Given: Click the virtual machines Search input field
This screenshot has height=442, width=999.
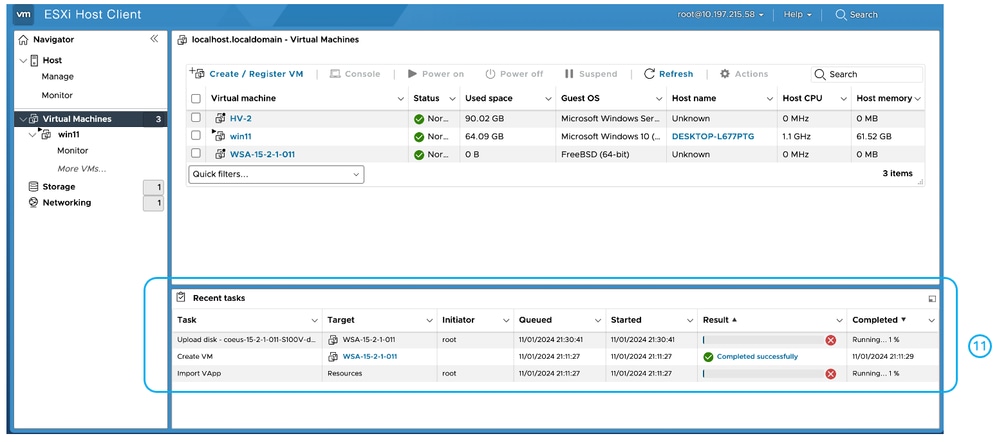Looking at the screenshot, I should (867, 75).
